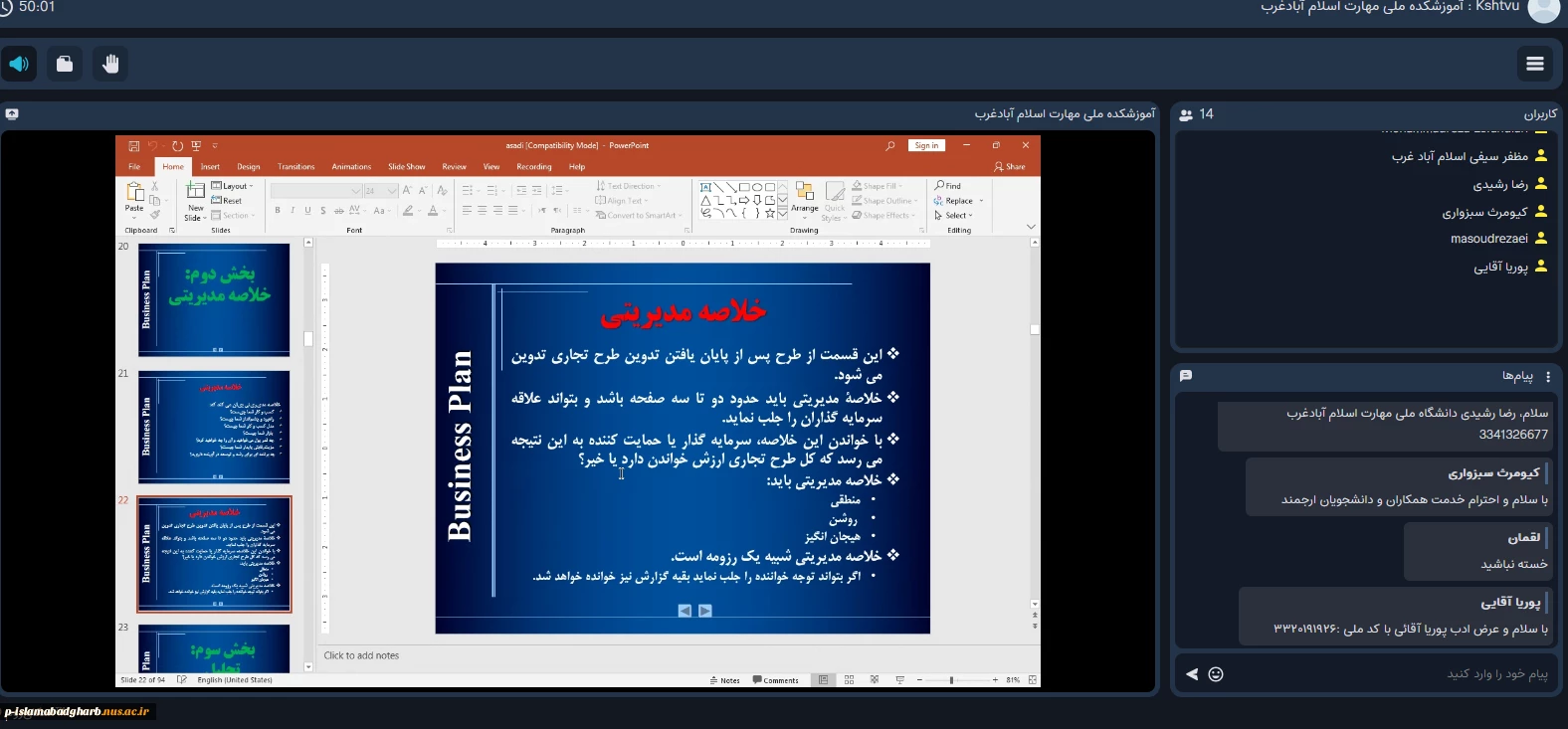Image resolution: width=1568 pixels, height=729 pixels.
Task: Open the File menu
Action: tap(134, 167)
